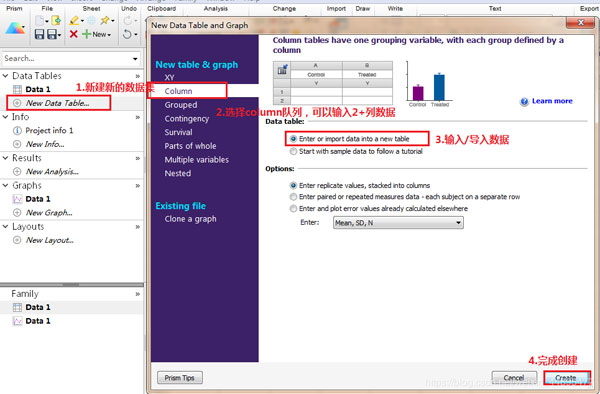Screen dimensions: 600x394
Task: Choose Nested table type
Action: pyautogui.click(x=178, y=173)
